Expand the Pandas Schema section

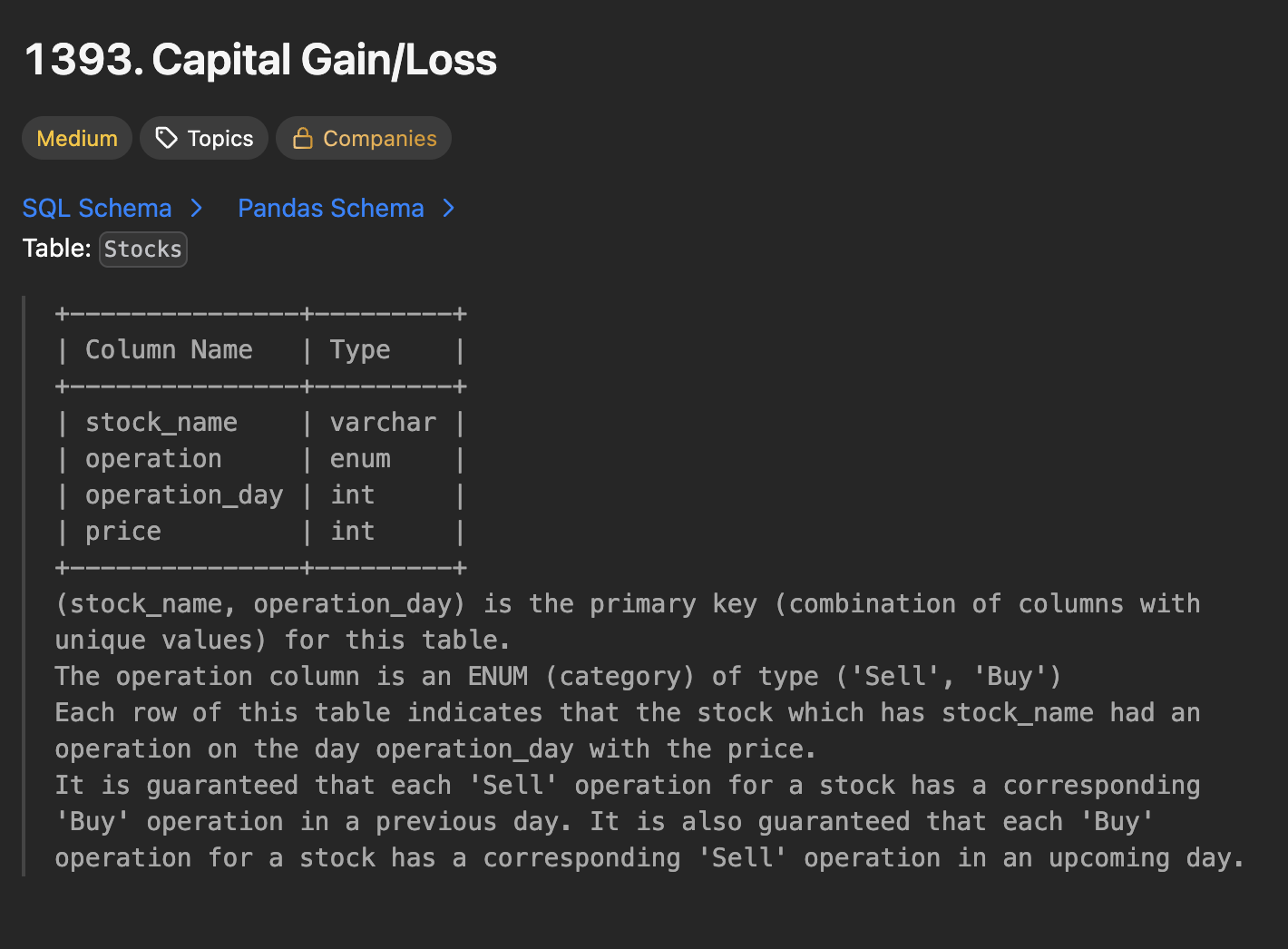pyautogui.click(x=330, y=208)
